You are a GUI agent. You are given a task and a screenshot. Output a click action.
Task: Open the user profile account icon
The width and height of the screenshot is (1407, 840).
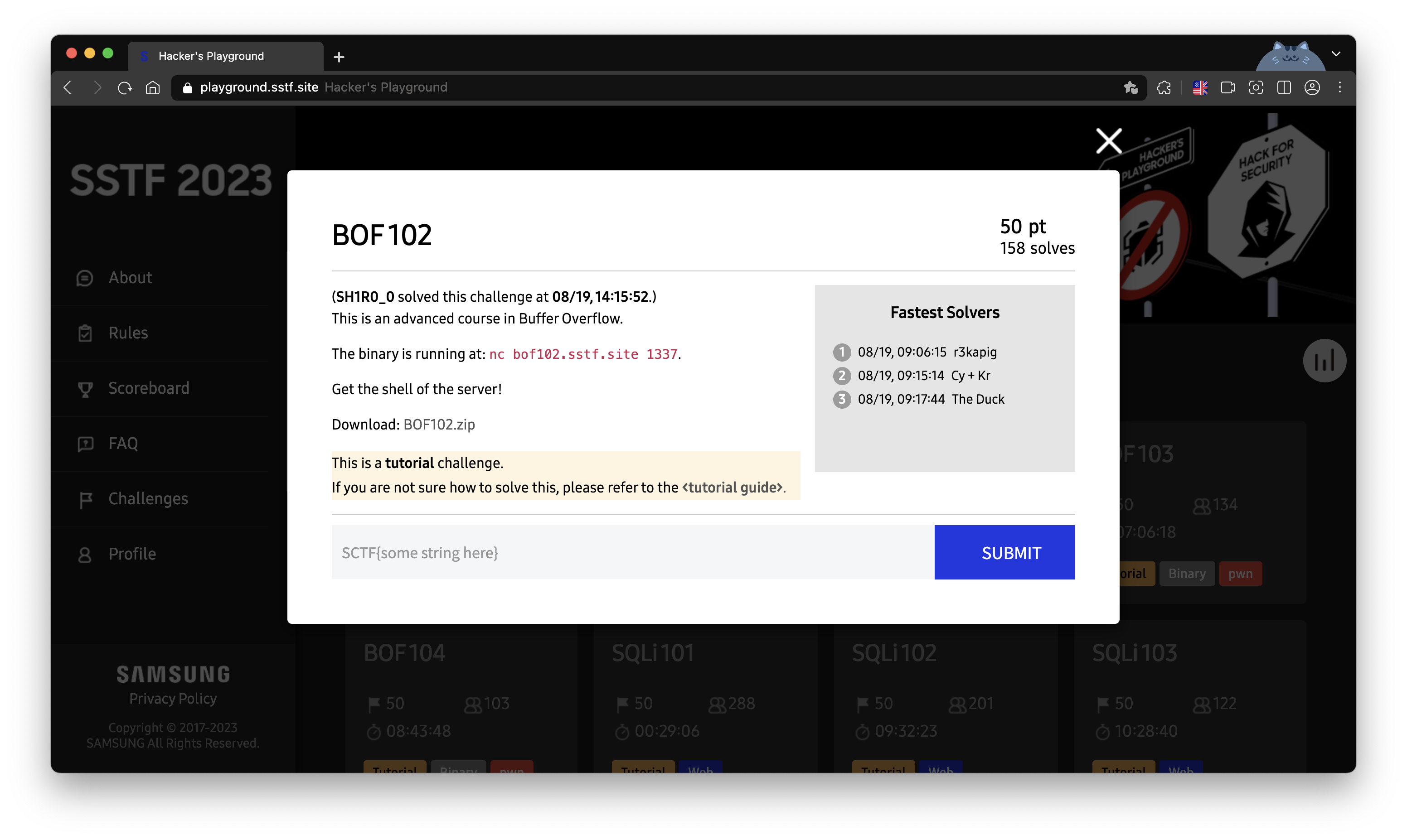1312,87
